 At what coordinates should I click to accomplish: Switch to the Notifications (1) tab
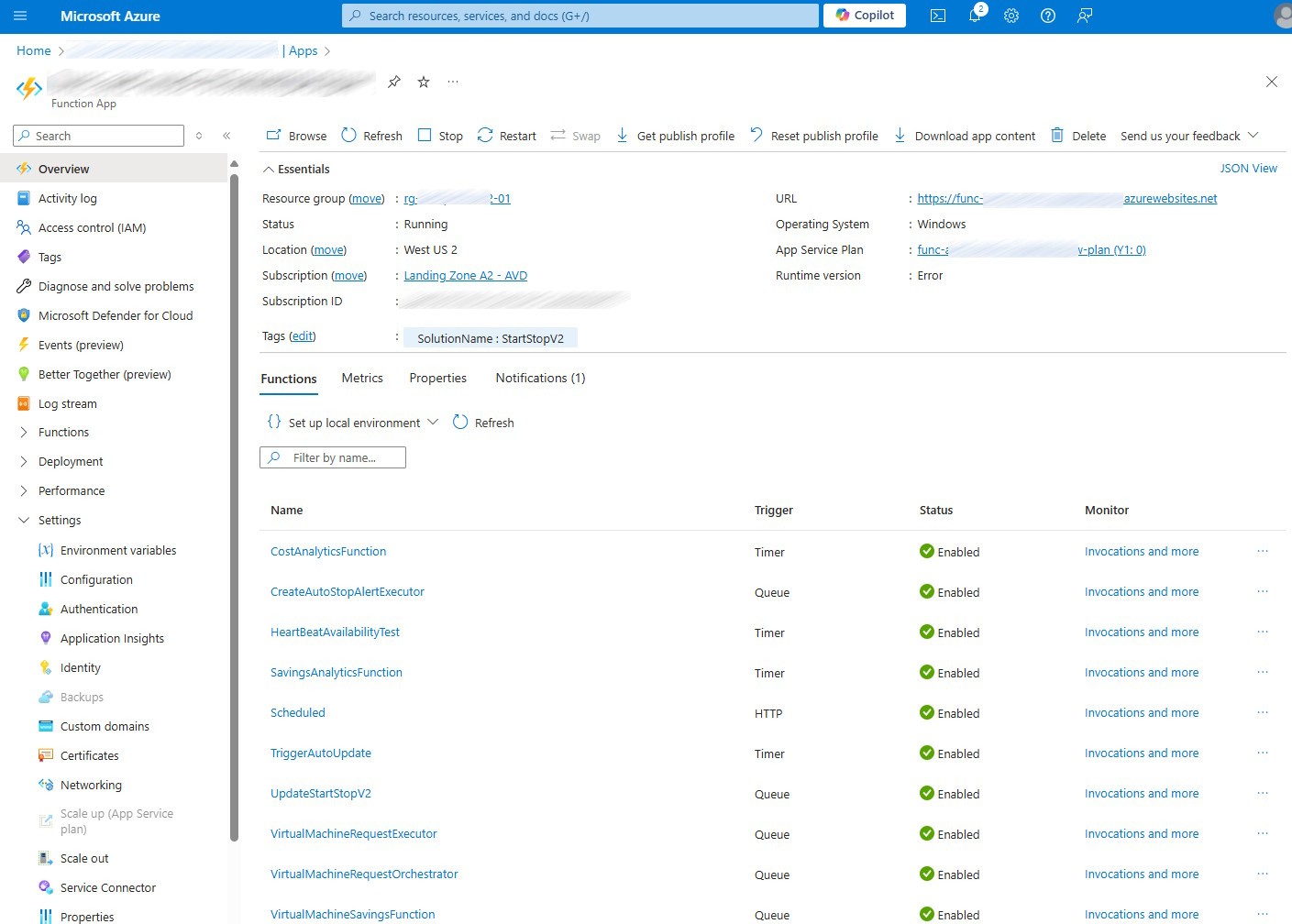pos(540,378)
